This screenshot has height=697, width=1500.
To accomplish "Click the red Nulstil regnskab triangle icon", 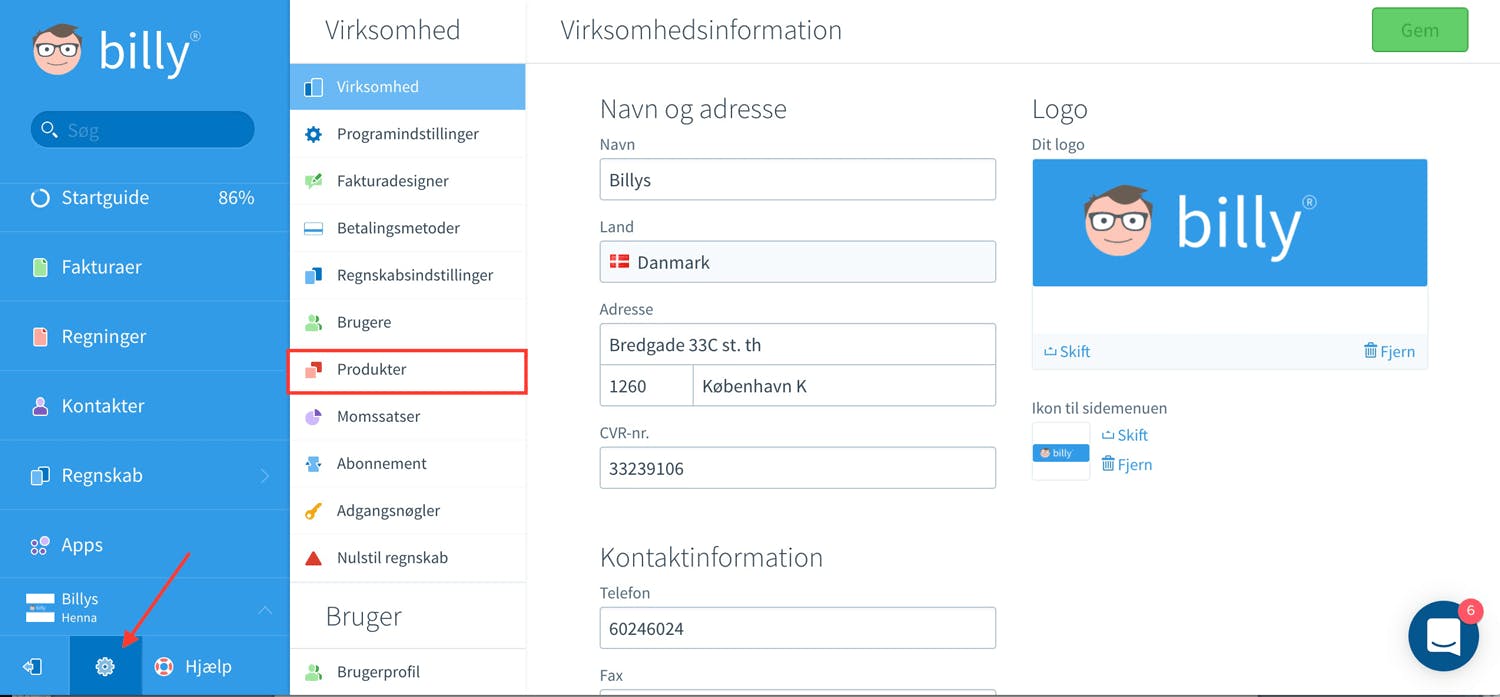I will point(313,558).
